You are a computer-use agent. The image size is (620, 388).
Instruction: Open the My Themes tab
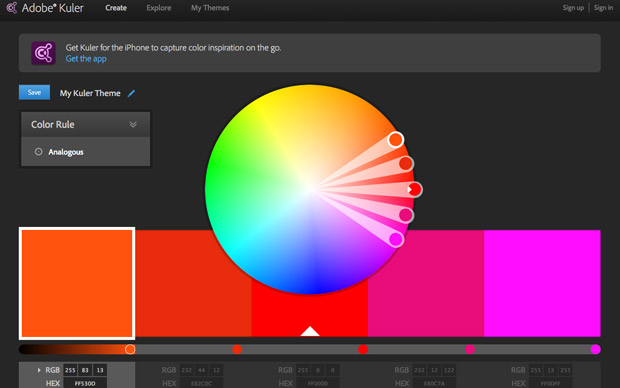210,8
